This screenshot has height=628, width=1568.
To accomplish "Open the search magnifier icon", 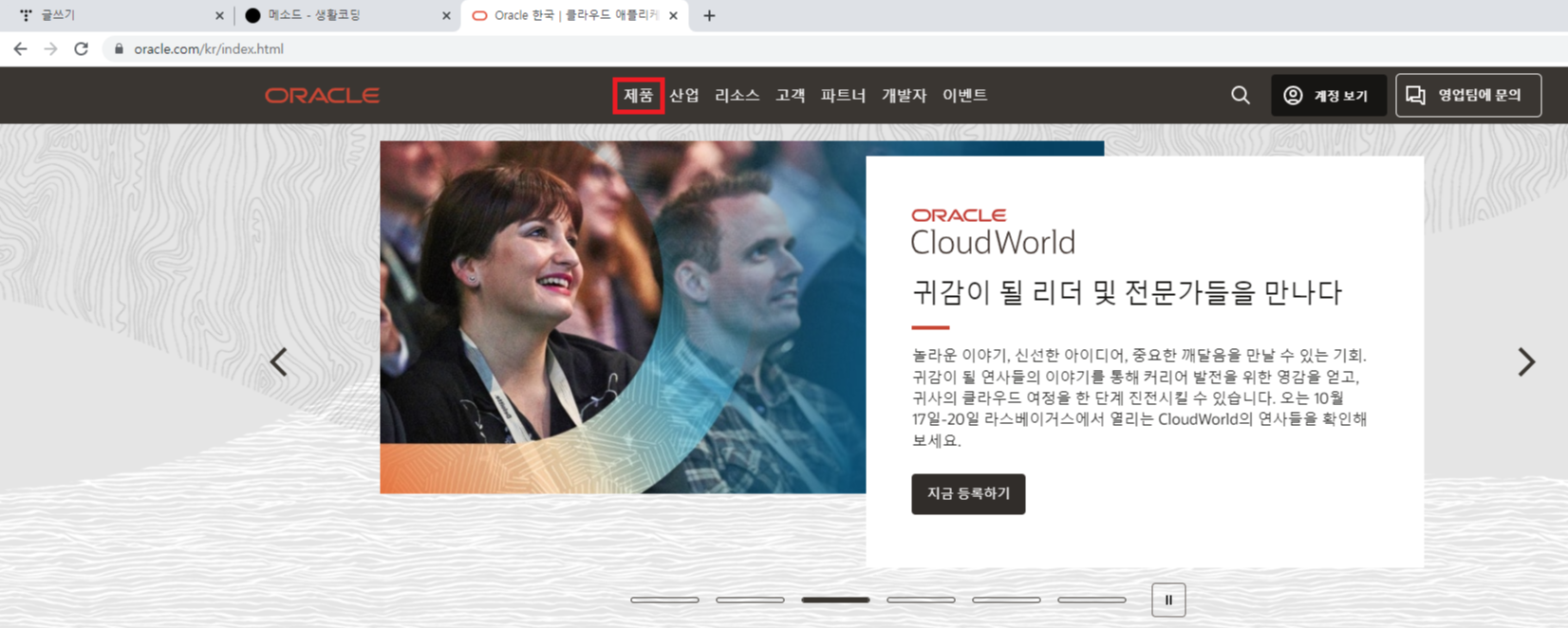I will 1241,95.
